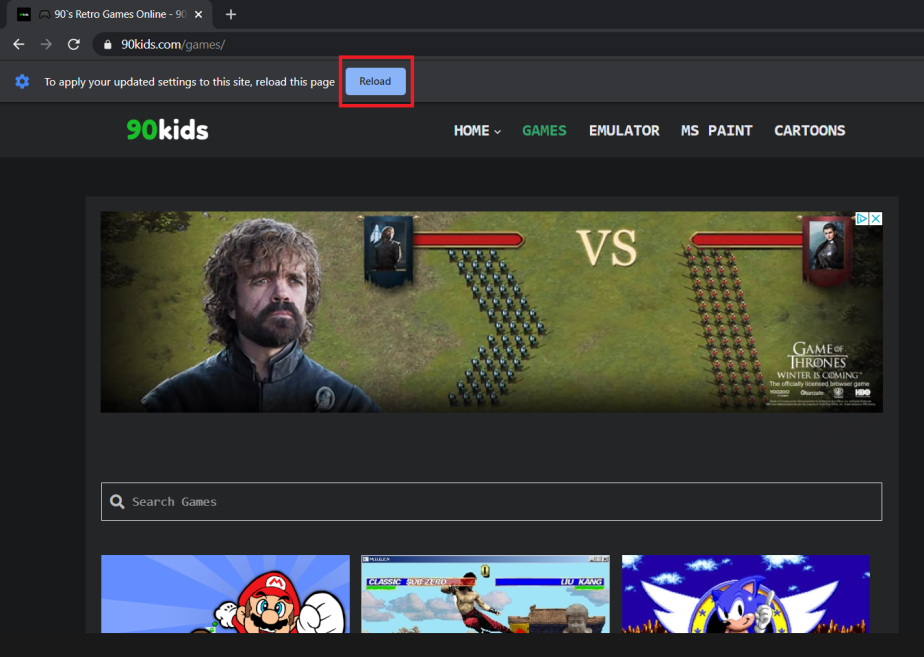This screenshot has width=924, height=657.
Task: Click the magnifying glass search icon
Action: coord(117,501)
